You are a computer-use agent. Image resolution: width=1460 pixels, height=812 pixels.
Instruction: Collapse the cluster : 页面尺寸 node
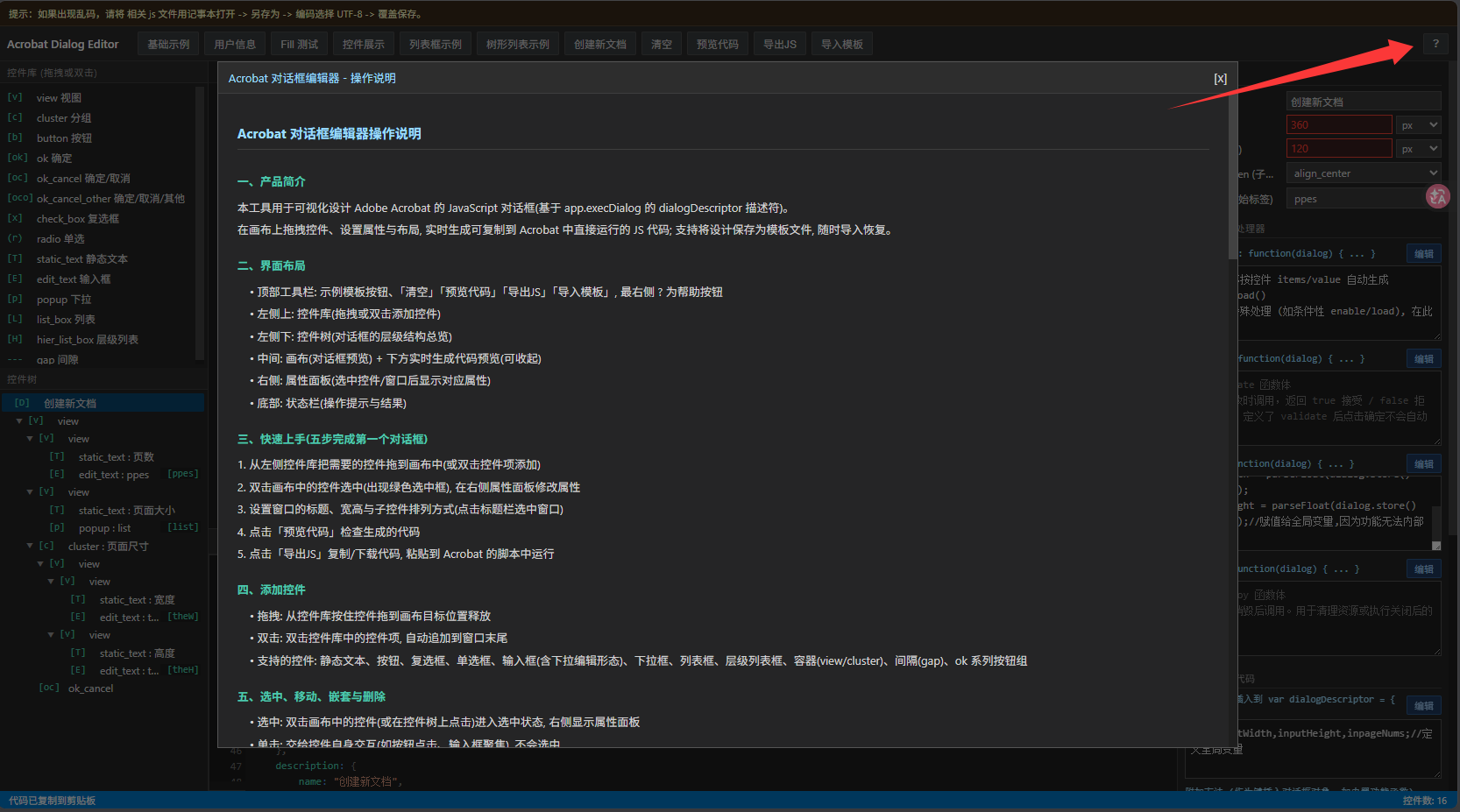[x=30, y=546]
